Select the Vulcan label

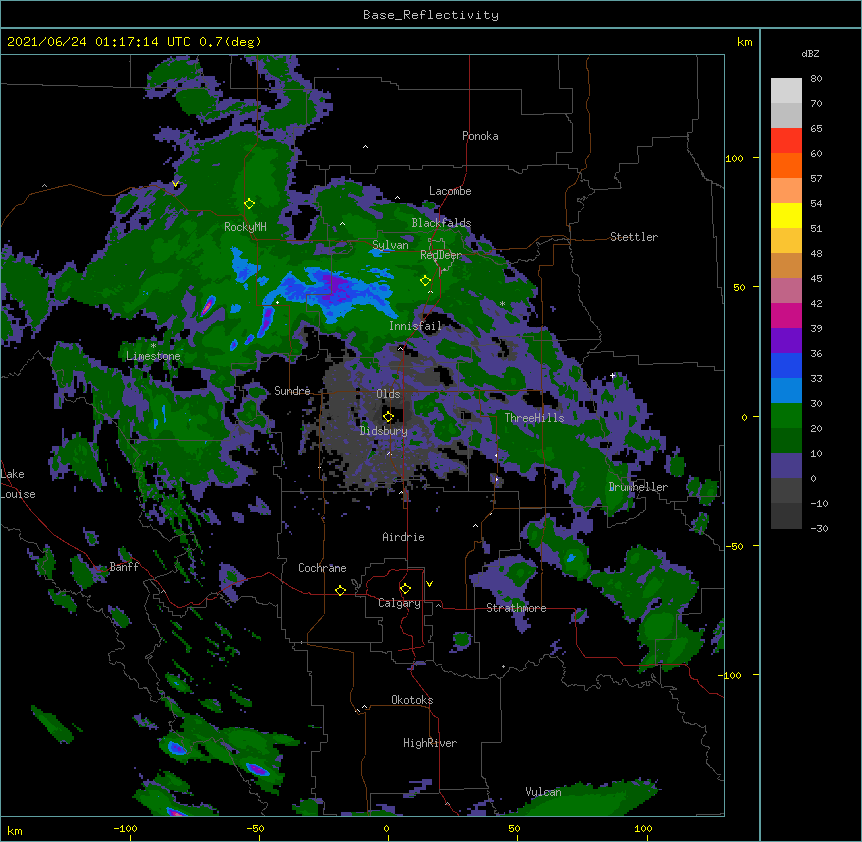(543, 792)
